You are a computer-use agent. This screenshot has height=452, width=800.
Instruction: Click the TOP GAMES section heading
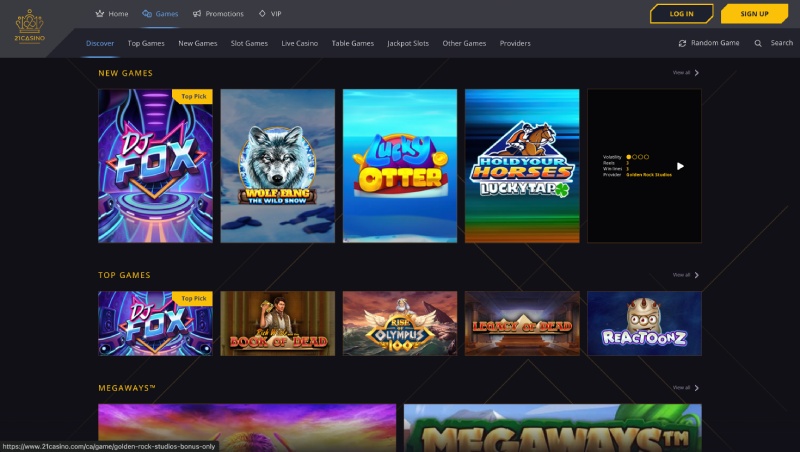pyautogui.click(x=124, y=275)
